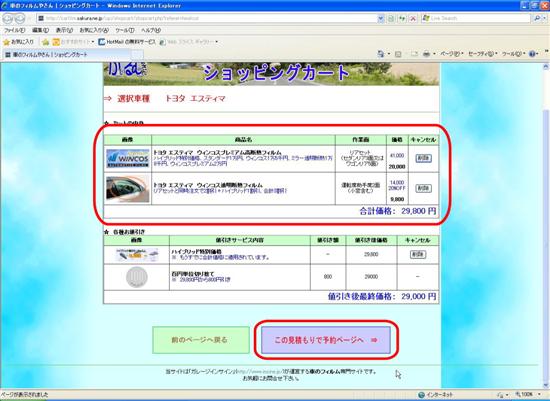Click the 9,800 price in second product row

pyautogui.click(x=397, y=199)
